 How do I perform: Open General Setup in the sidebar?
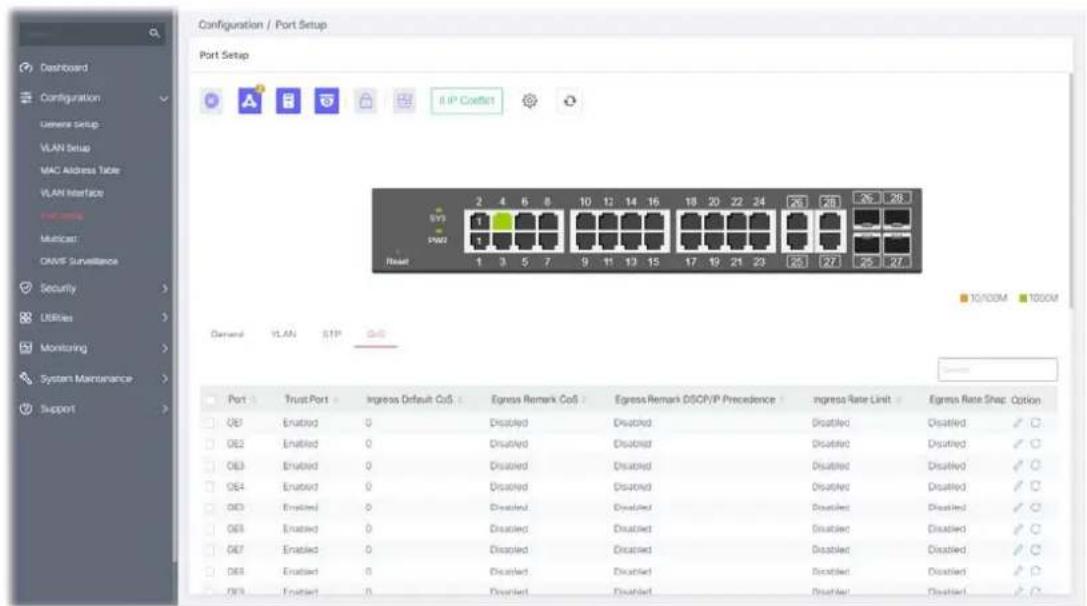(x=69, y=125)
